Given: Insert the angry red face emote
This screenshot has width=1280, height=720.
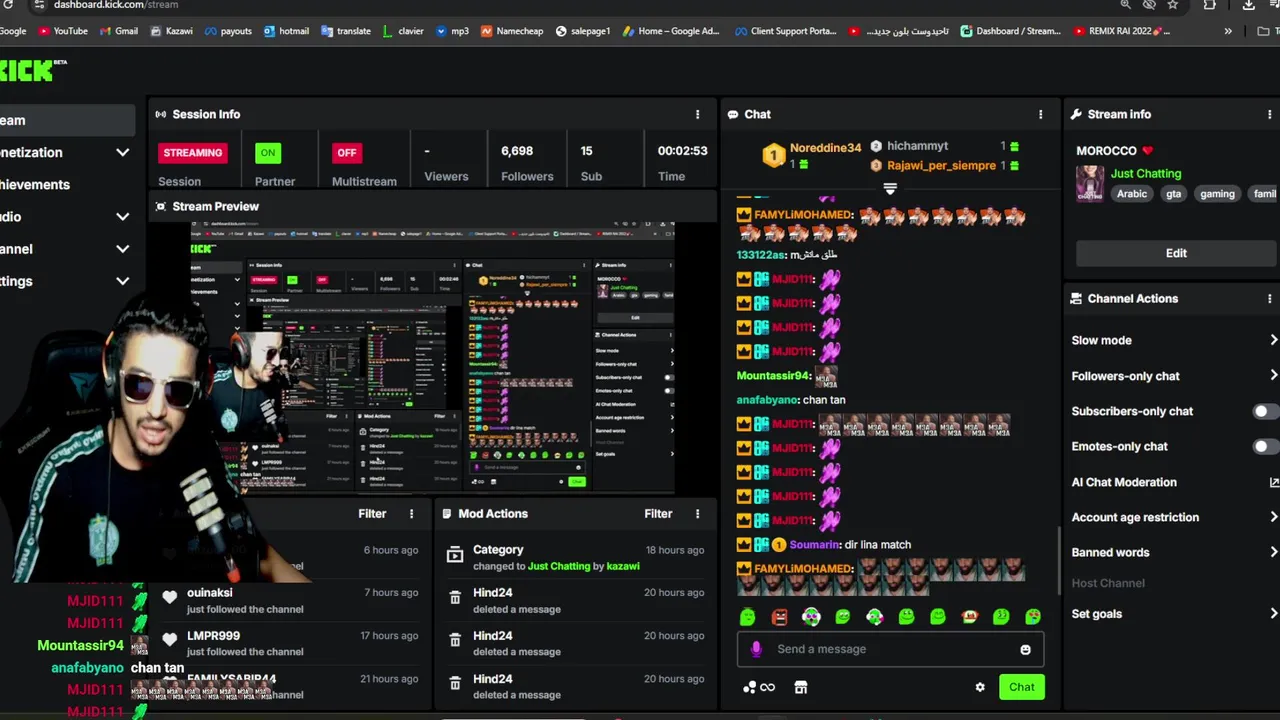Looking at the screenshot, I should point(780,617).
